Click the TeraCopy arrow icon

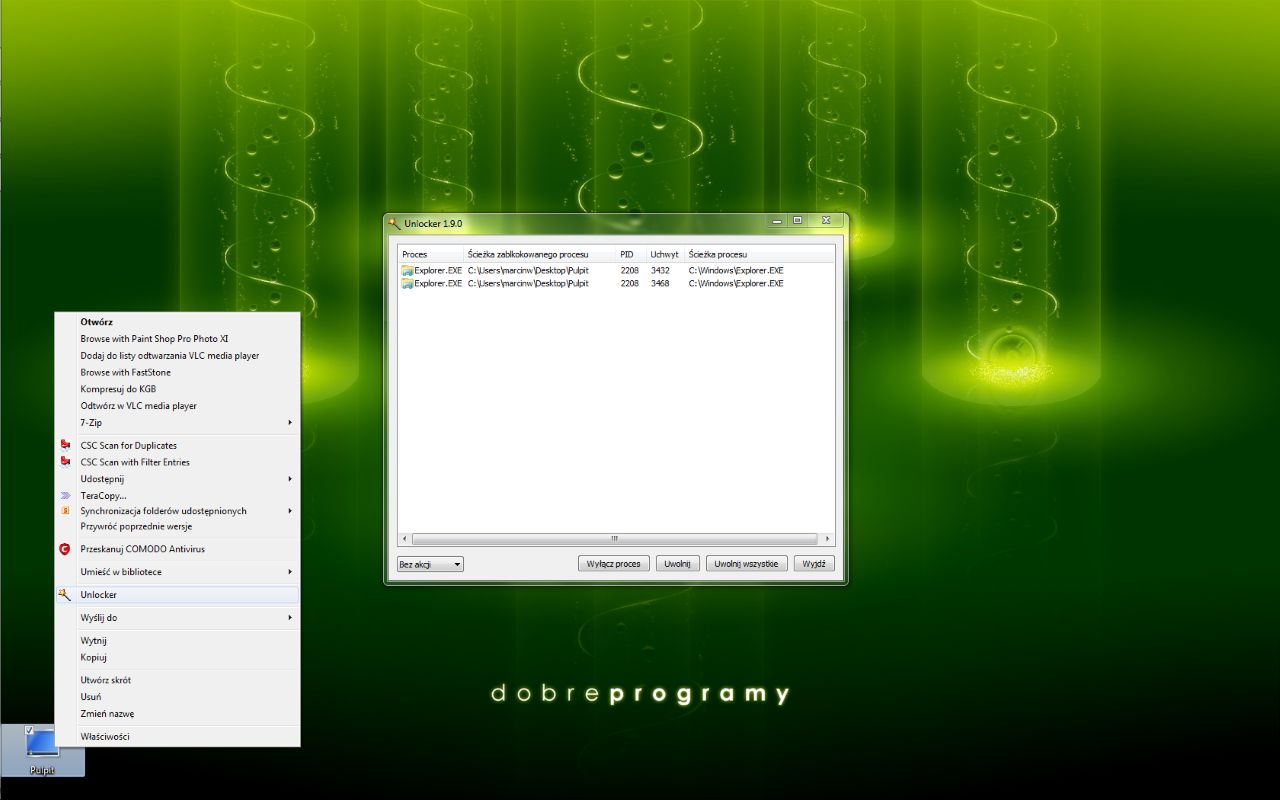click(x=65, y=495)
